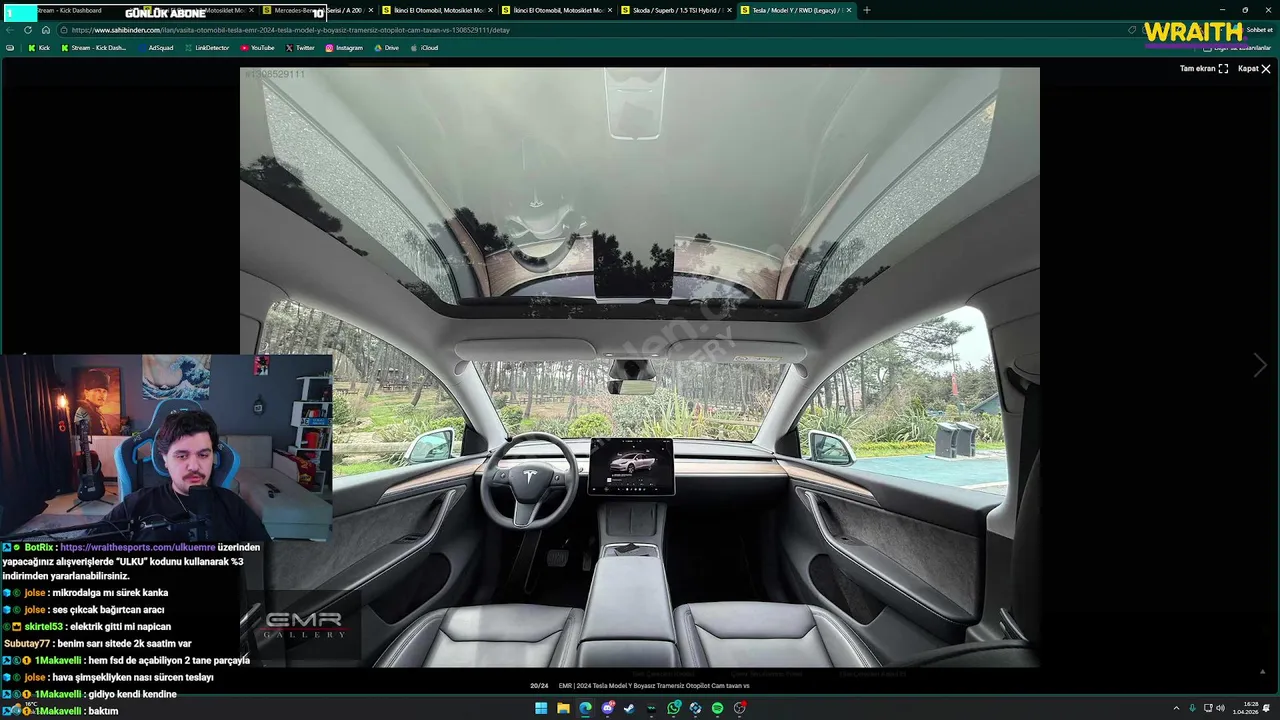
Task: Close the photo viewer with Kapat
Action: (1254, 69)
